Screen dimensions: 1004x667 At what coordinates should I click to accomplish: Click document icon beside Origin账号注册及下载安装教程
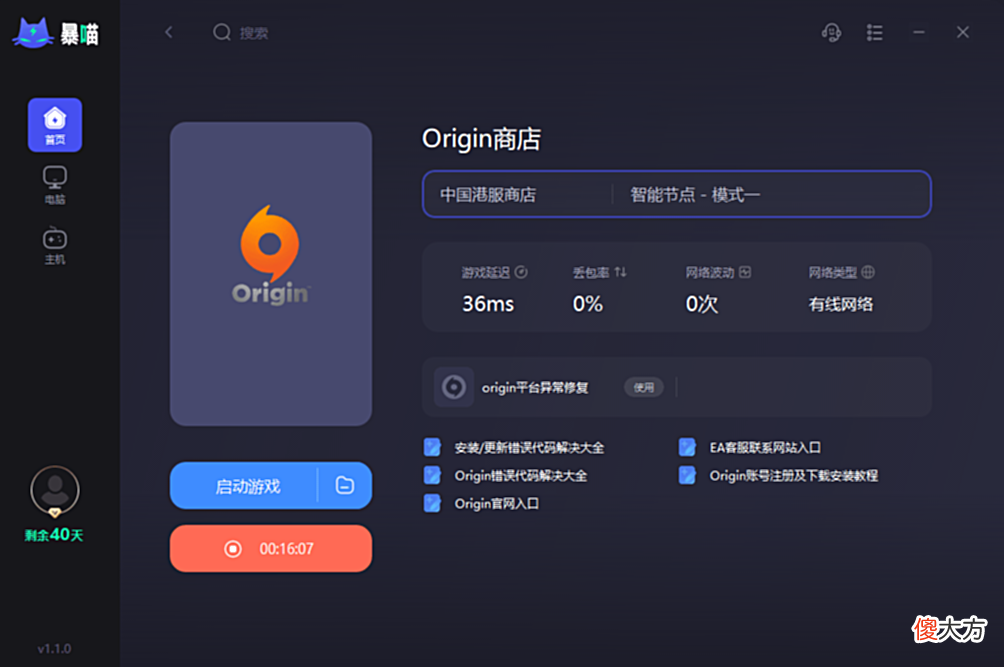tap(687, 475)
